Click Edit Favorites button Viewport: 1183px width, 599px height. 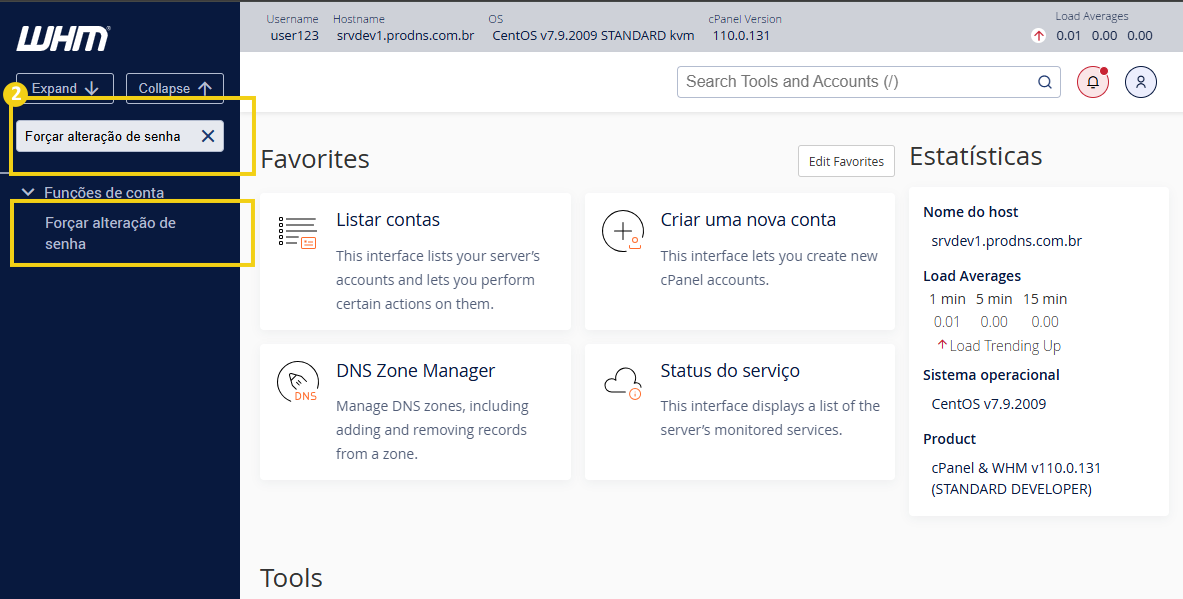847,161
